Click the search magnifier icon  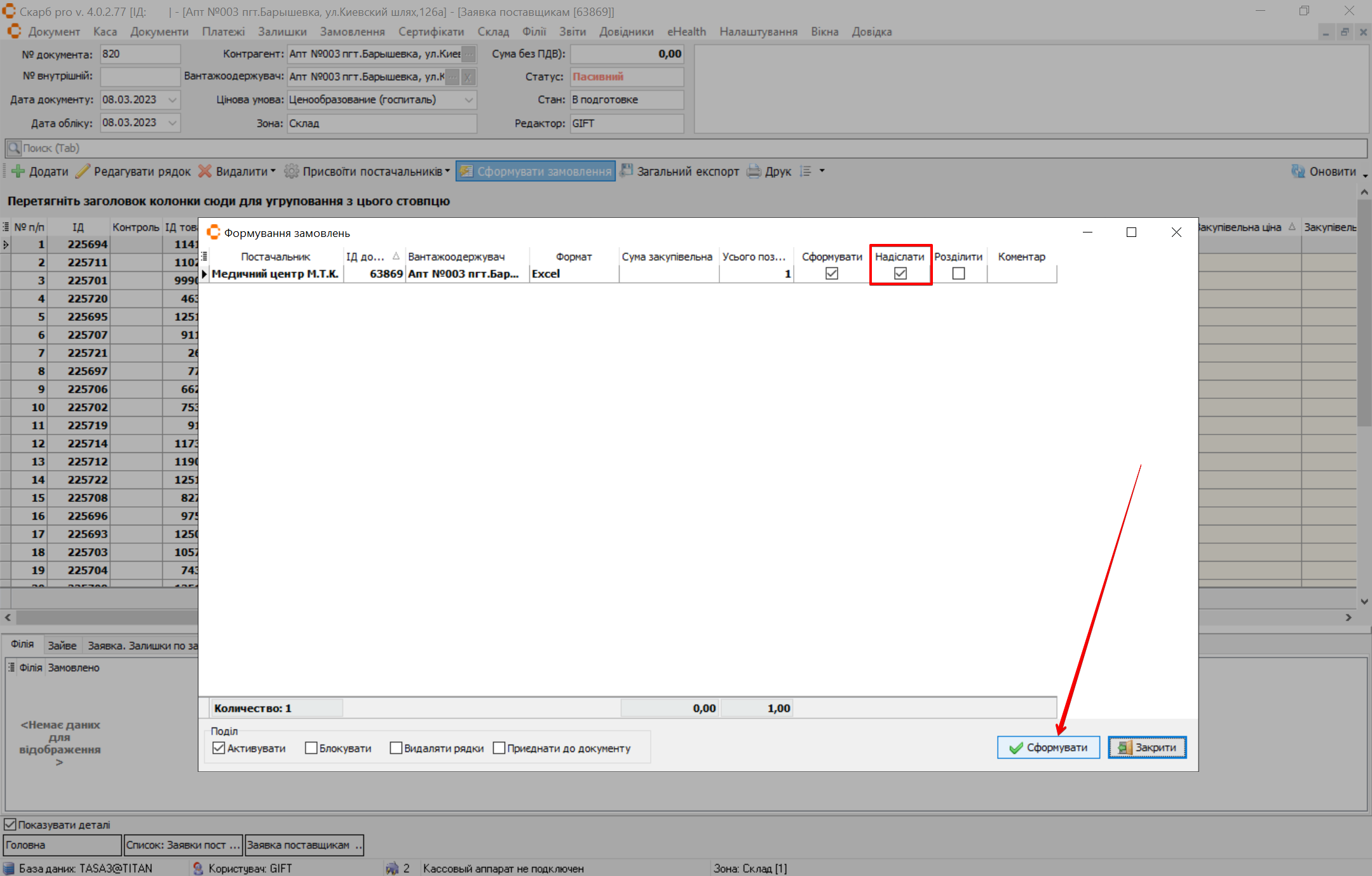click(x=13, y=148)
